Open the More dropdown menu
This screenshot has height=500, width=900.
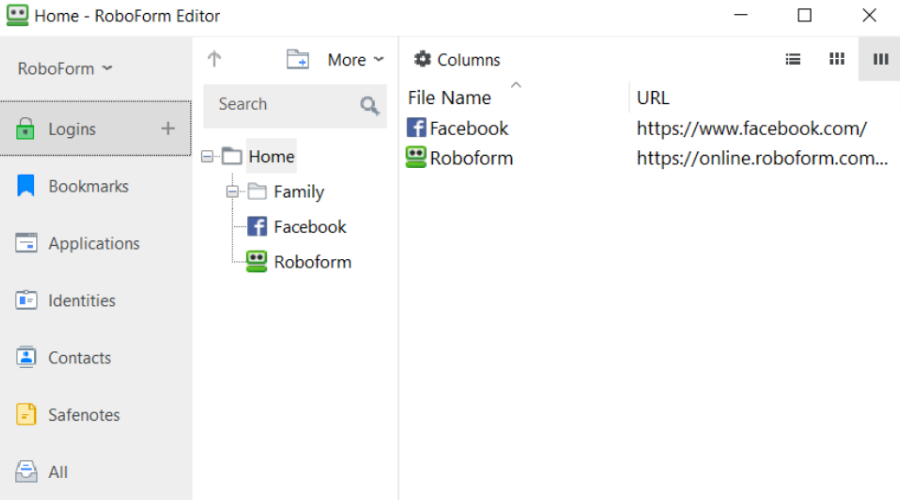pos(356,60)
